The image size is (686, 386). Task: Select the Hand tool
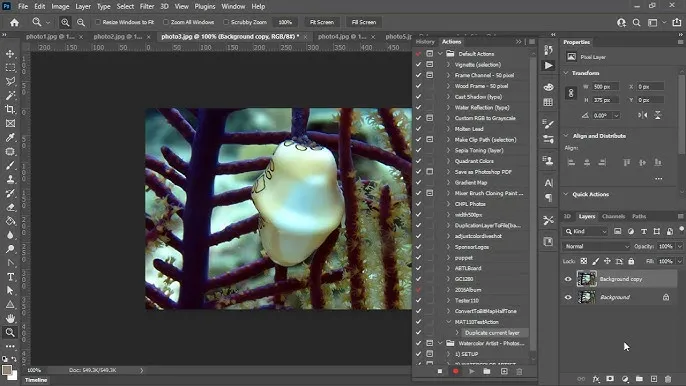point(10,318)
